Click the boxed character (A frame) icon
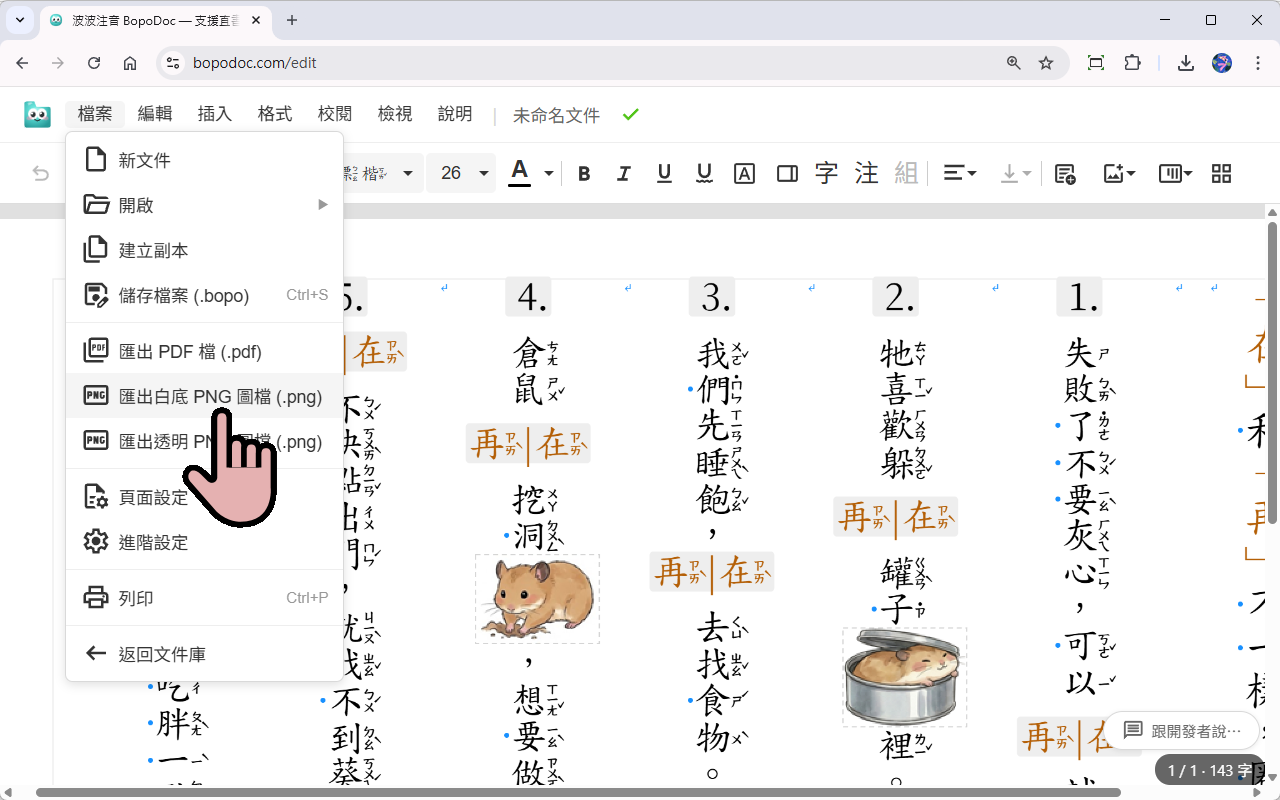 click(x=744, y=173)
